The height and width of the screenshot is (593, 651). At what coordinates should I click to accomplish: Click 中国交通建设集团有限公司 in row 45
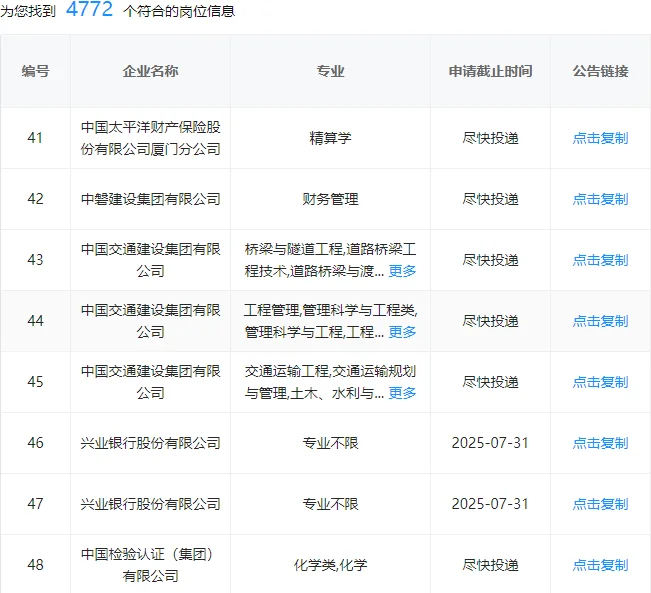tap(150, 382)
